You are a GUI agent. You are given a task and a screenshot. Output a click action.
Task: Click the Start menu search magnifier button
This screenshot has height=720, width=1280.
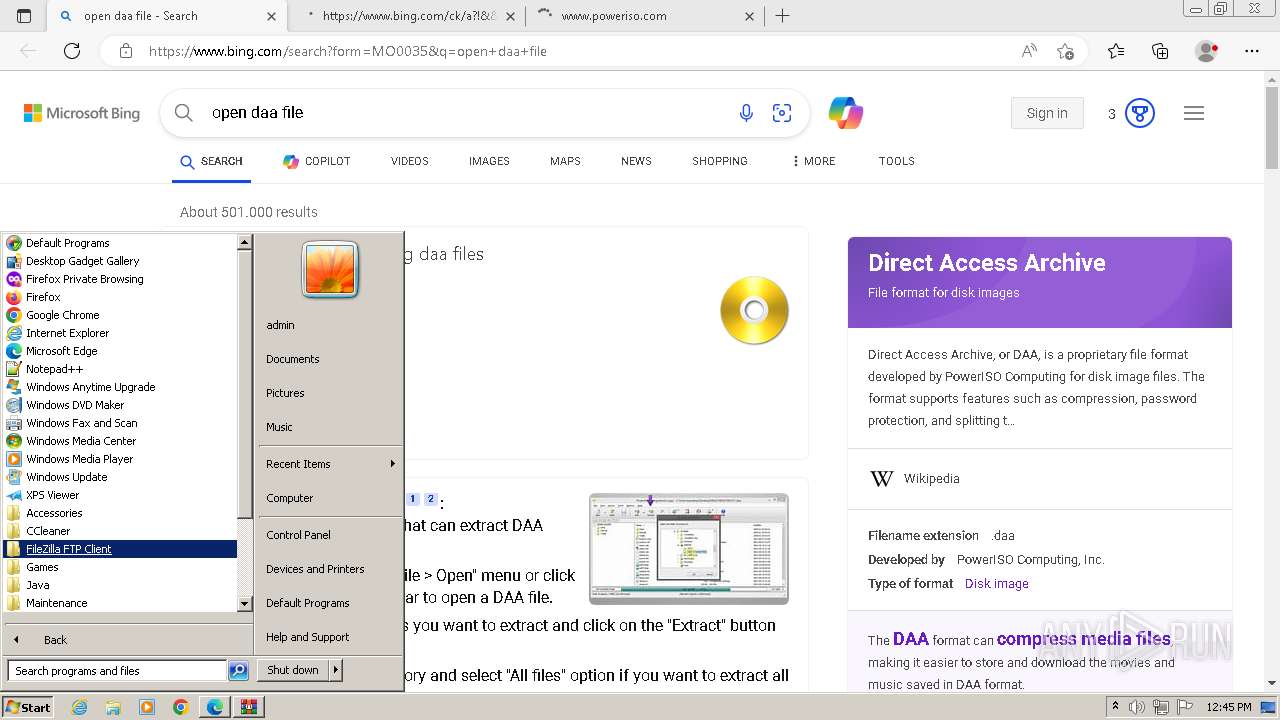(238, 671)
